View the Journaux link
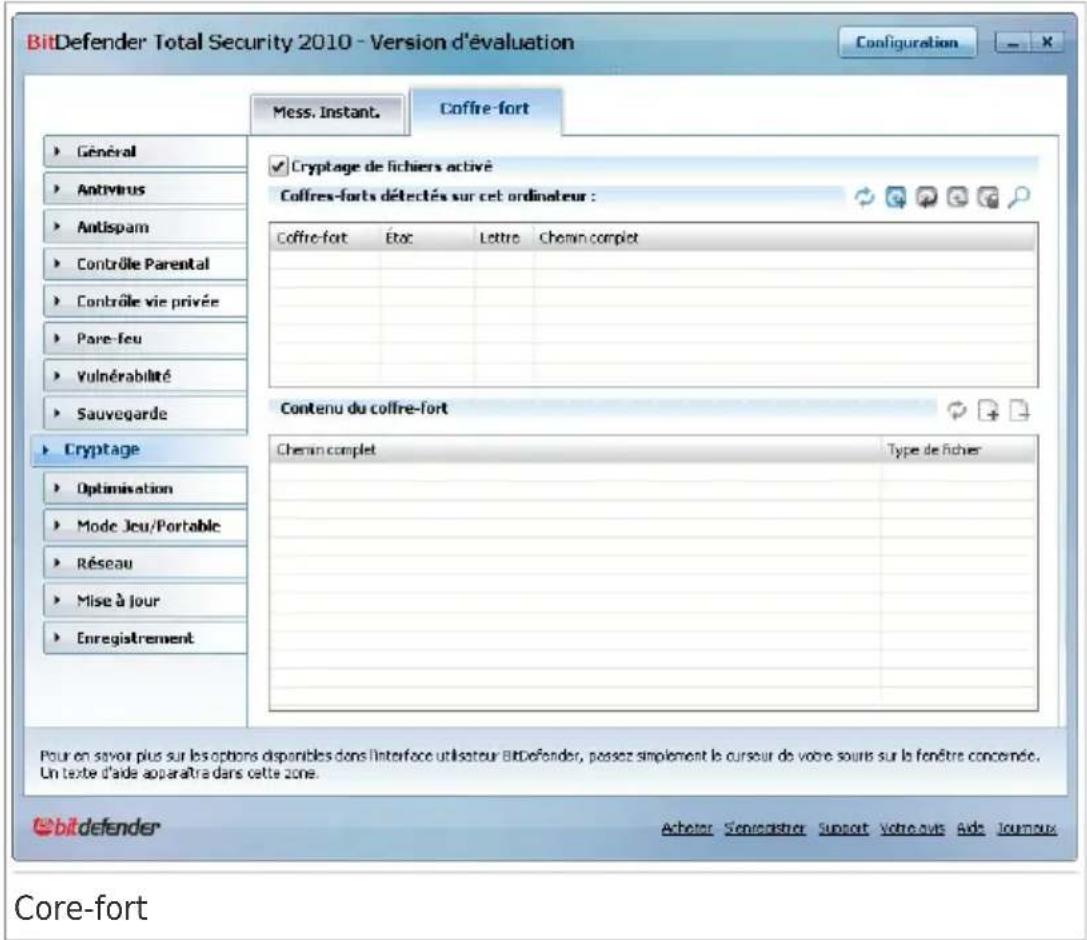 pos(1027,828)
